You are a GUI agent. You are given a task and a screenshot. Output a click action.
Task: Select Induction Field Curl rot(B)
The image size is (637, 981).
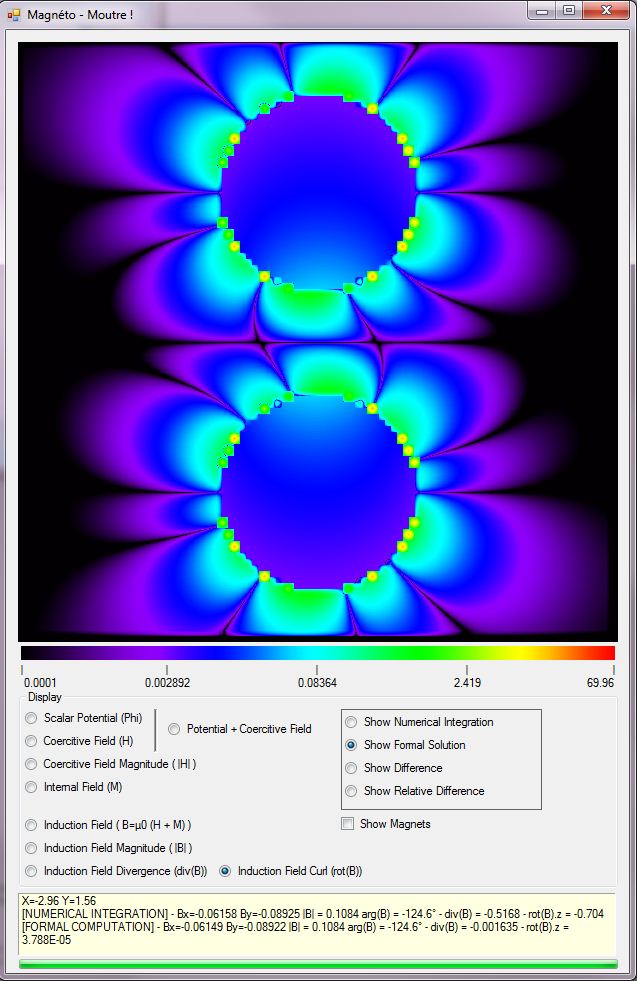(x=226, y=871)
